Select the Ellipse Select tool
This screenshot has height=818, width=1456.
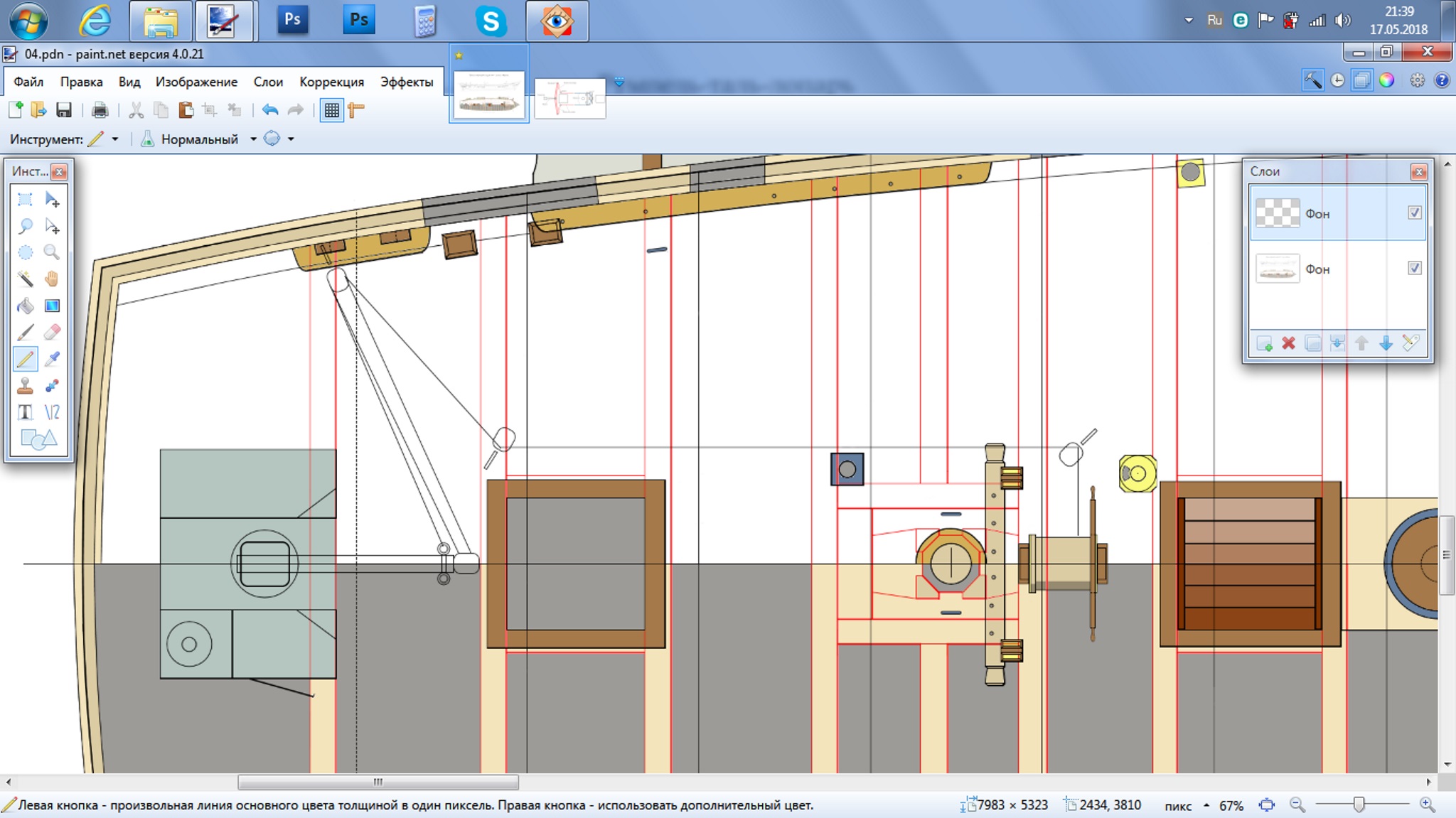[x=25, y=252]
